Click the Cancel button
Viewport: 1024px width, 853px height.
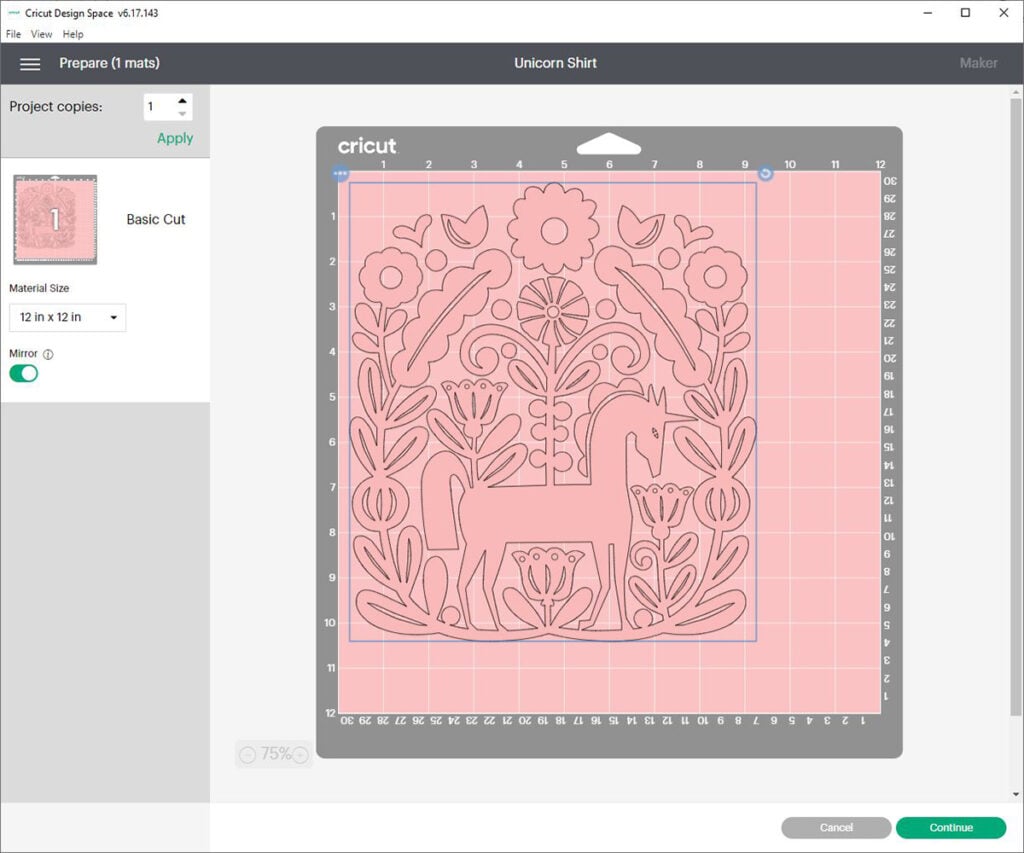836,828
